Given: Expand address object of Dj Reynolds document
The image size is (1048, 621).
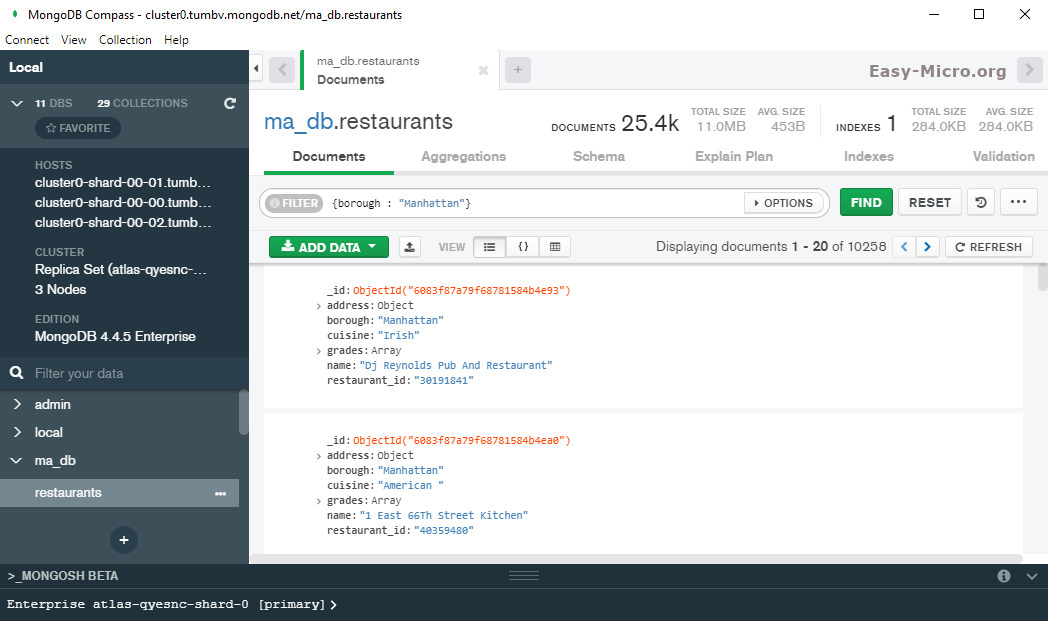Looking at the screenshot, I should click(319, 306).
